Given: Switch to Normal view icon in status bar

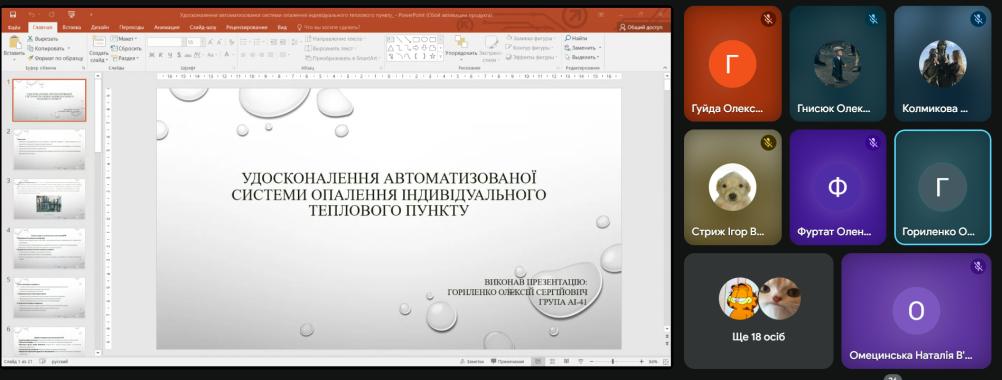Looking at the screenshot, I should coord(537,361).
